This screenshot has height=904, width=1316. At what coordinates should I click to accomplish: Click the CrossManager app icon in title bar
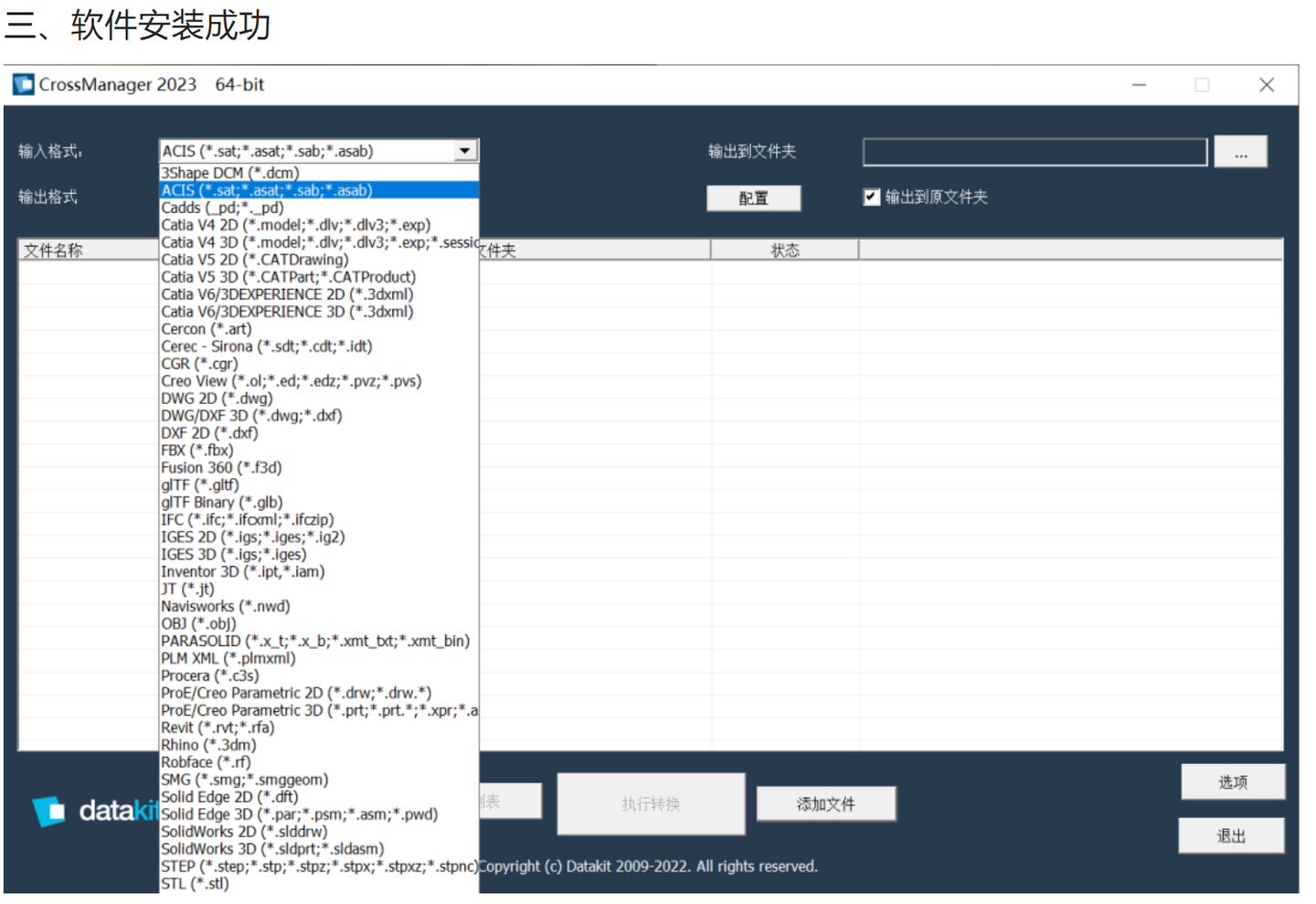[x=23, y=84]
